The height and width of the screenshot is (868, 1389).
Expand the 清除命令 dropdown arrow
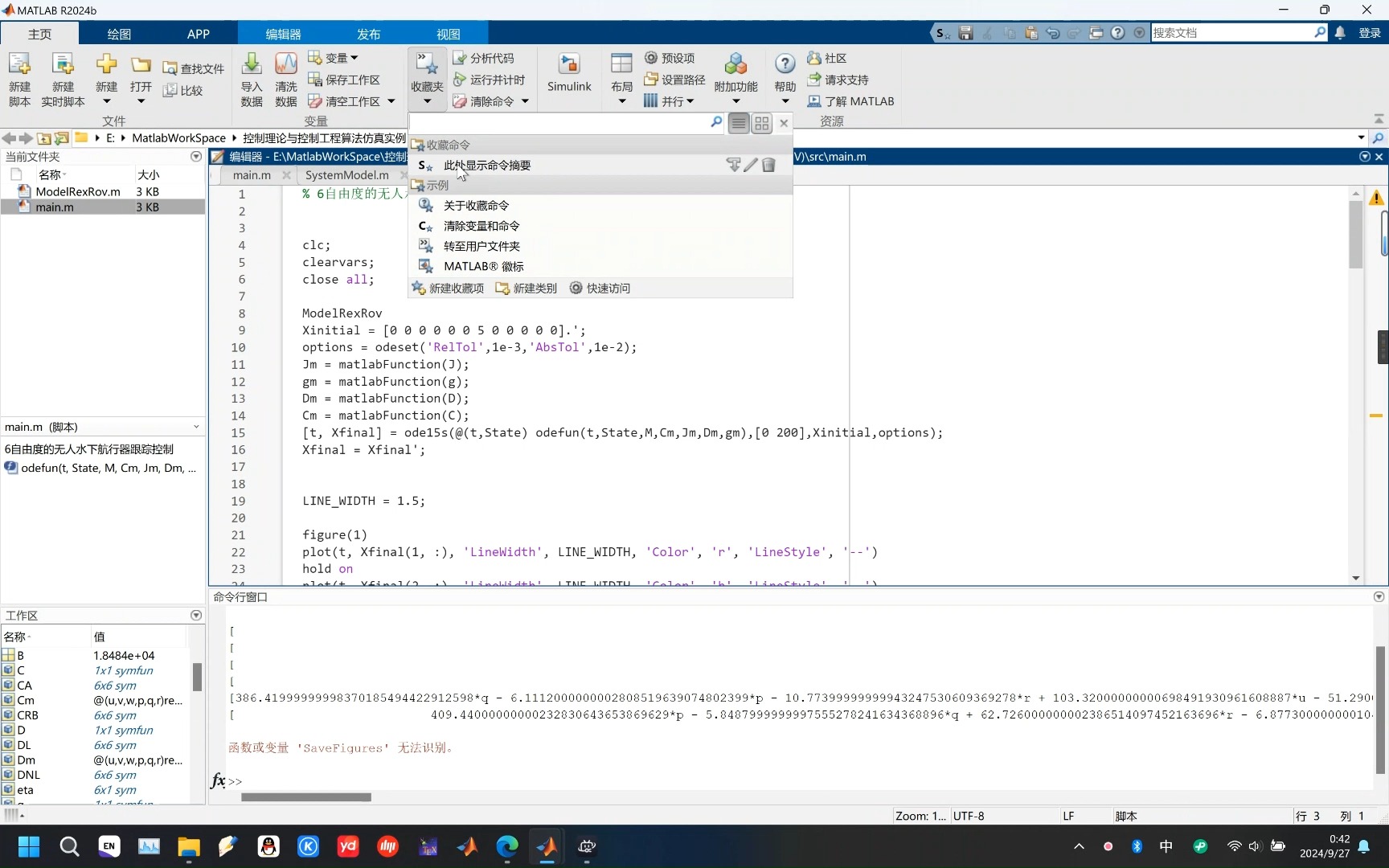(x=525, y=101)
